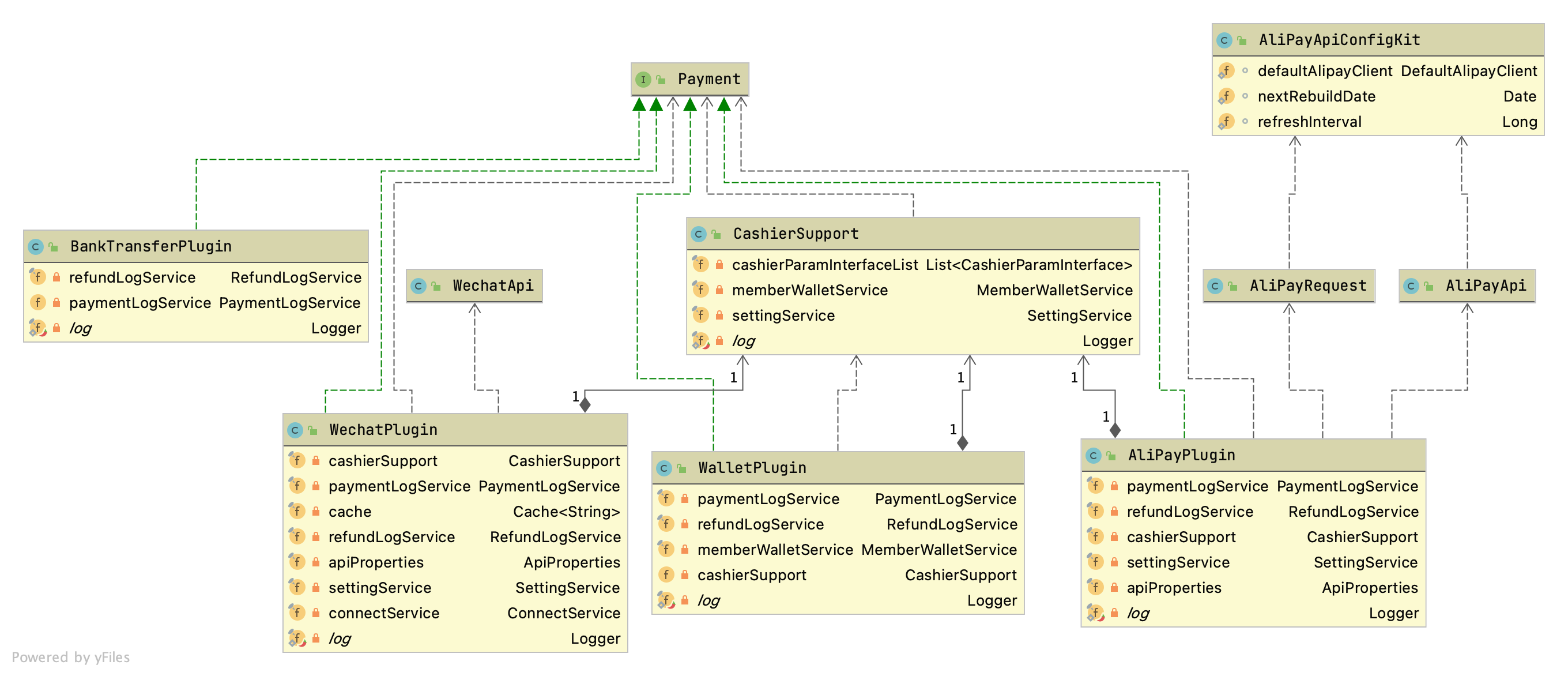This screenshot has height=676, width=1568.
Task: Click field icon of BankTransferPlugin refundLogService
Action: 37,277
